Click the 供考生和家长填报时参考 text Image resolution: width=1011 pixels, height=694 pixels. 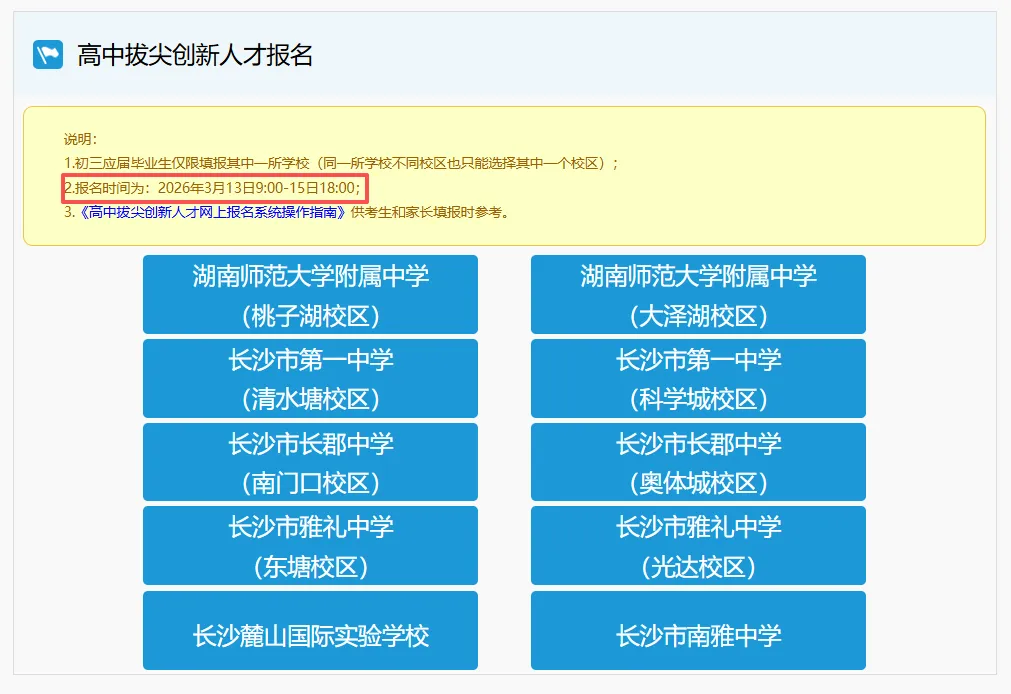[x=430, y=212]
